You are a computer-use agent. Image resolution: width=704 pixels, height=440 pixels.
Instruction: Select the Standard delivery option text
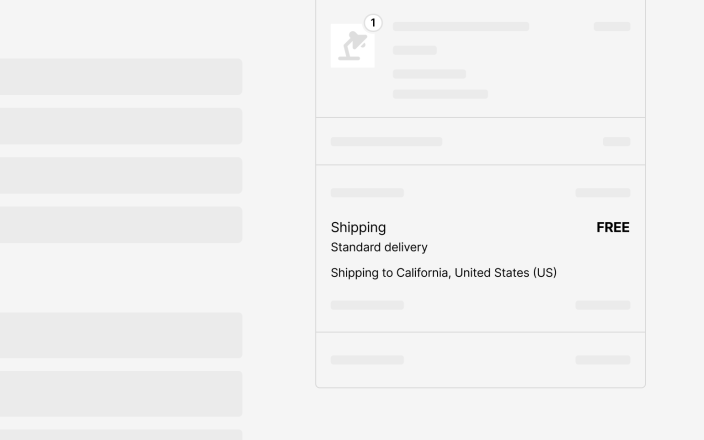[x=379, y=247]
